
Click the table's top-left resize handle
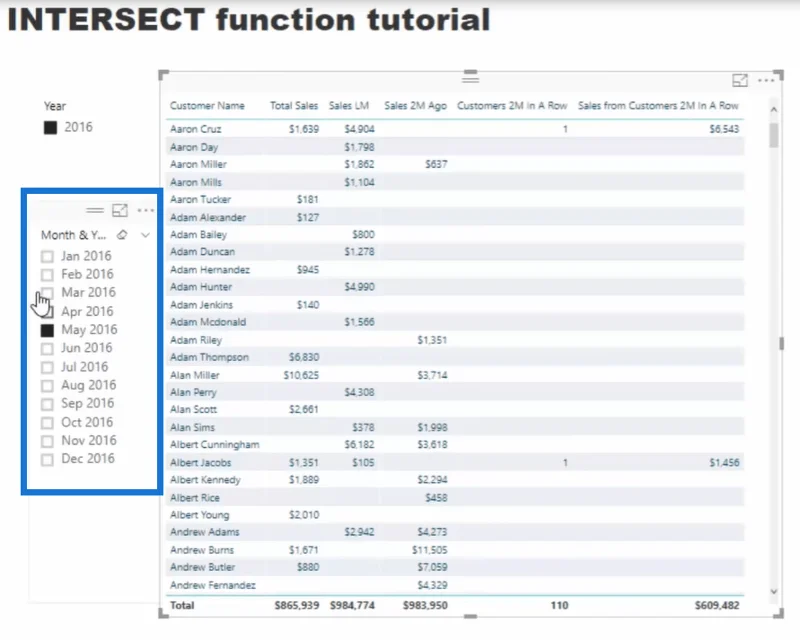163,75
